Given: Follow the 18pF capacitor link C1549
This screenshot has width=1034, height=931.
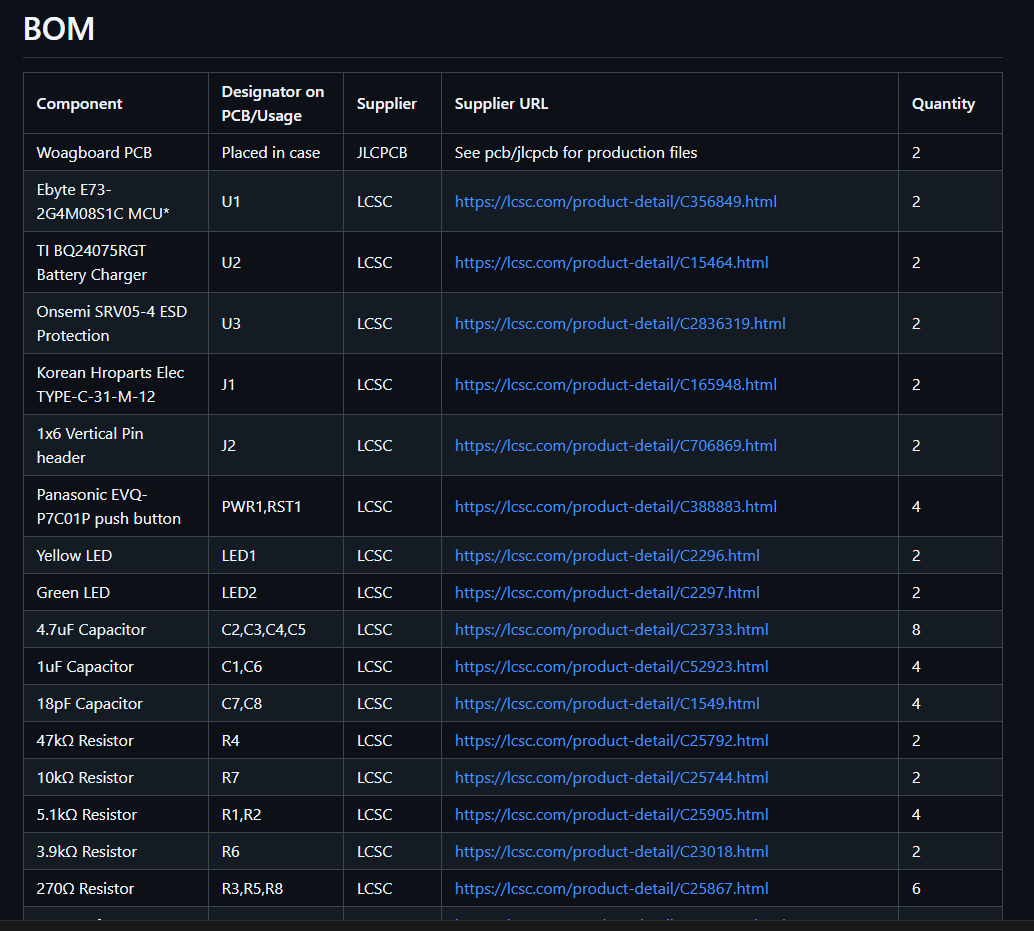Looking at the screenshot, I should pos(607,703).
